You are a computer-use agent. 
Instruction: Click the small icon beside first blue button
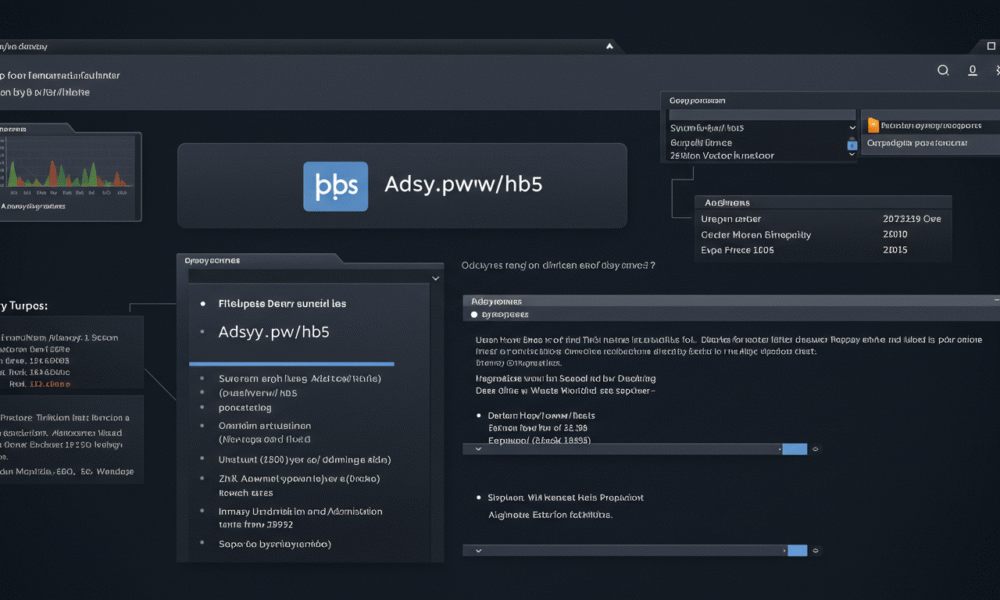pyautogui.click(x=816, y=450)
